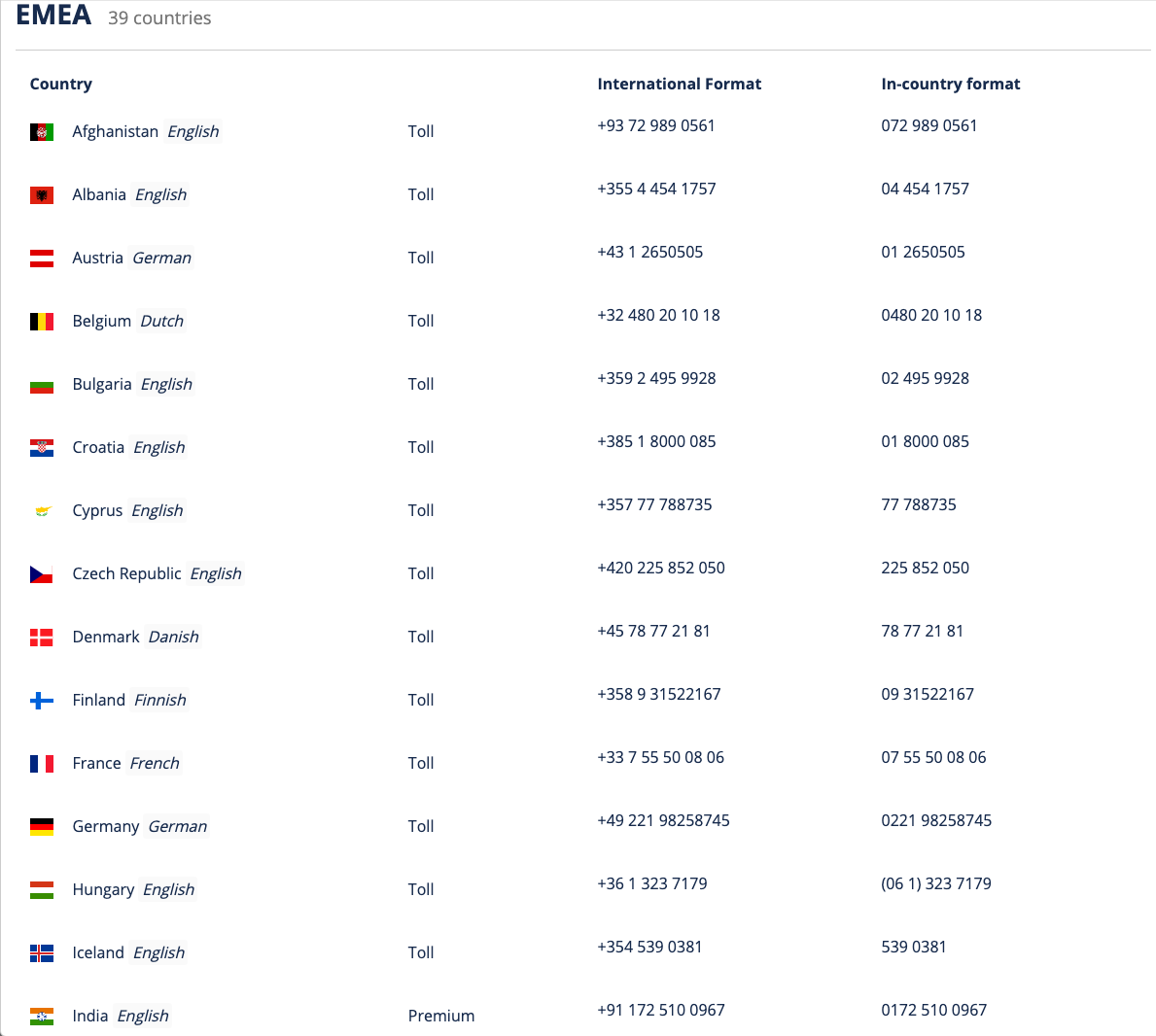Click the Albania flag icon
Image resolution: width=1156 pixels, height=1036 pixels.
point(42,195)
